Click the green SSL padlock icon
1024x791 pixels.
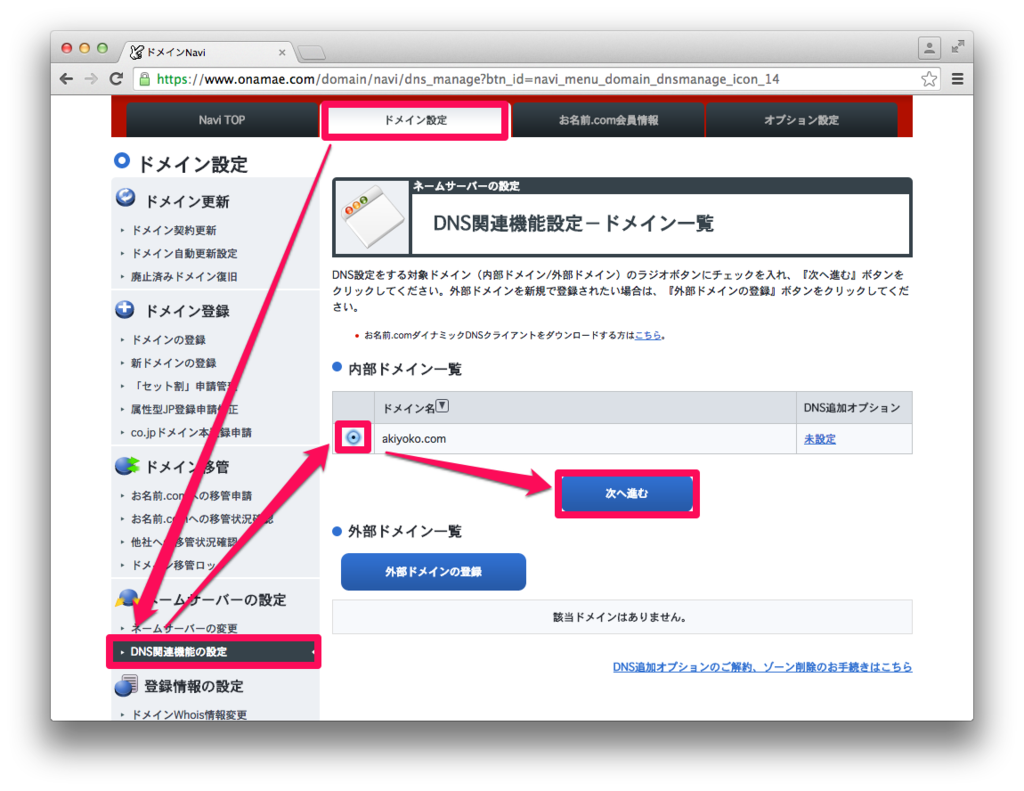point(144,80)
